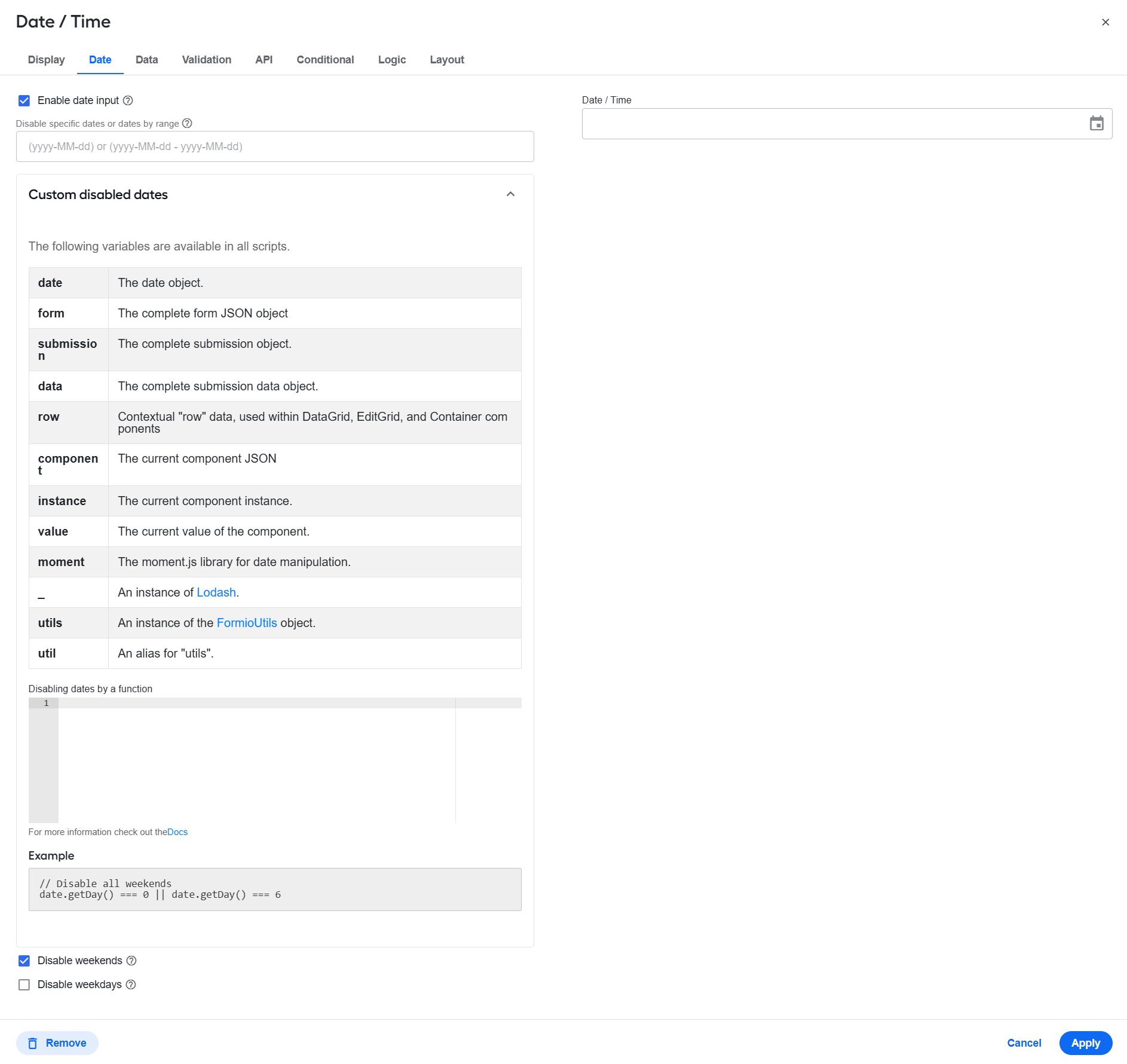This screenshot has width=1127, height=1064.
Task: Switch to the Data tab
Action: [147, 60]
